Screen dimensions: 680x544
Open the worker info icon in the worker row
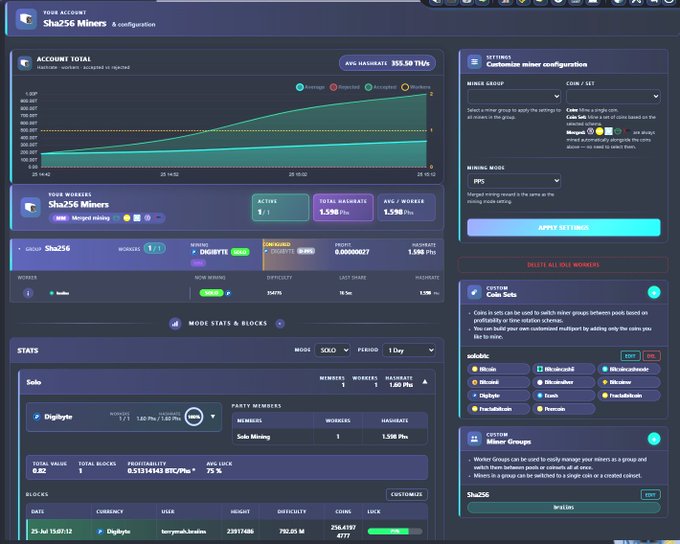click(x=28, y=293)
